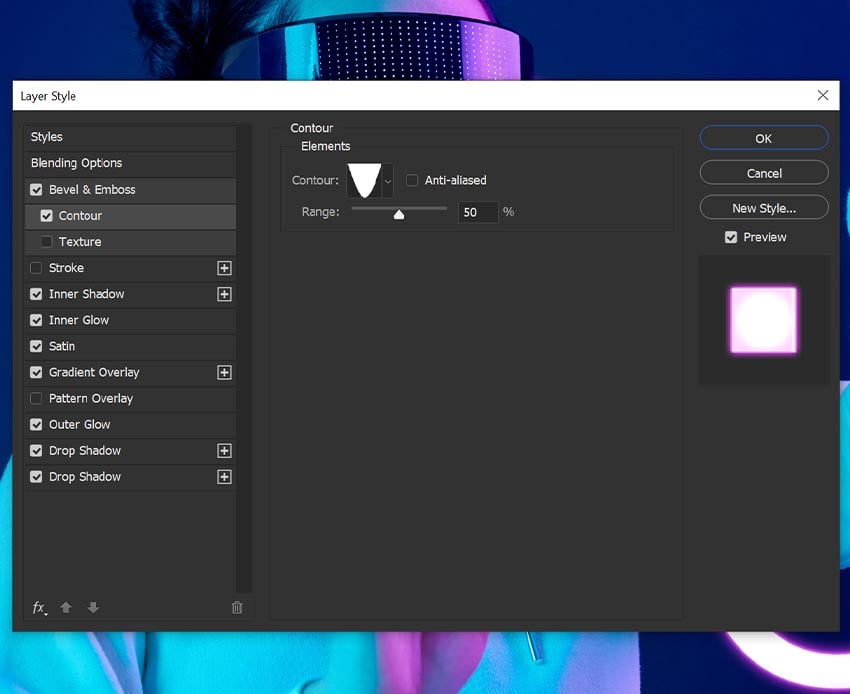Click the Range slider handle

click(399, 215)
